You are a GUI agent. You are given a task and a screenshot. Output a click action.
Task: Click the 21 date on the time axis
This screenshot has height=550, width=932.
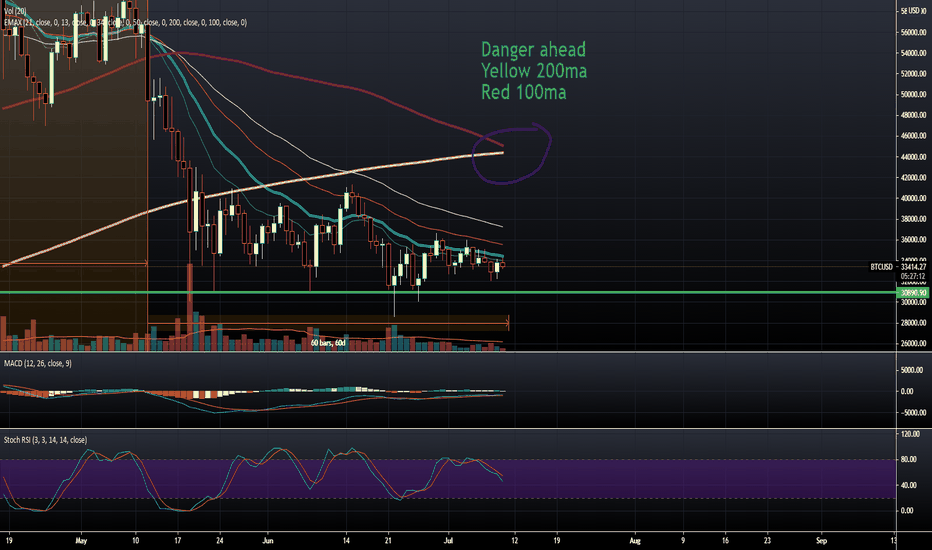pyautogui.click(x=388, y=540)
